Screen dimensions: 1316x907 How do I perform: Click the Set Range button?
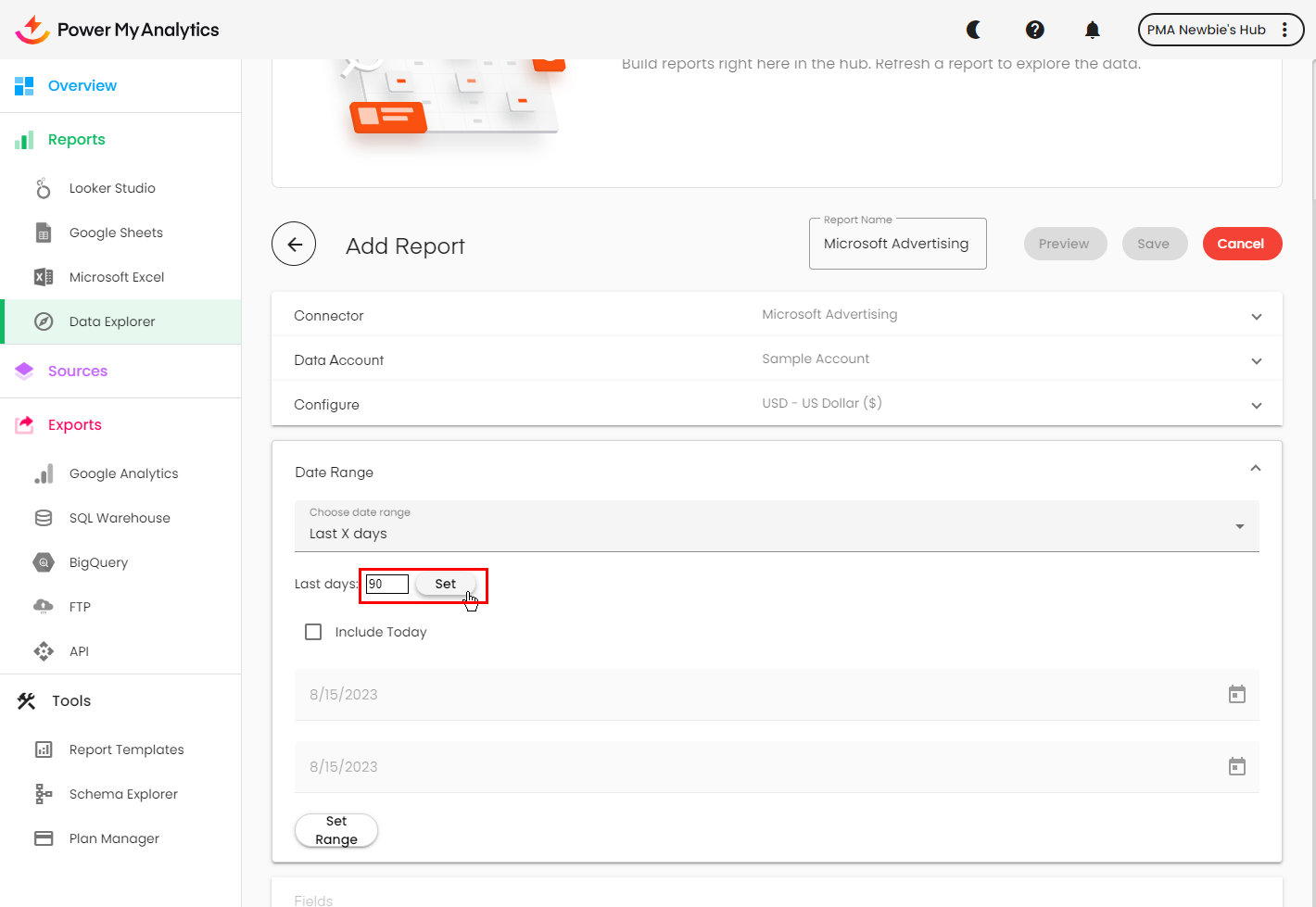tap(336, 830)
